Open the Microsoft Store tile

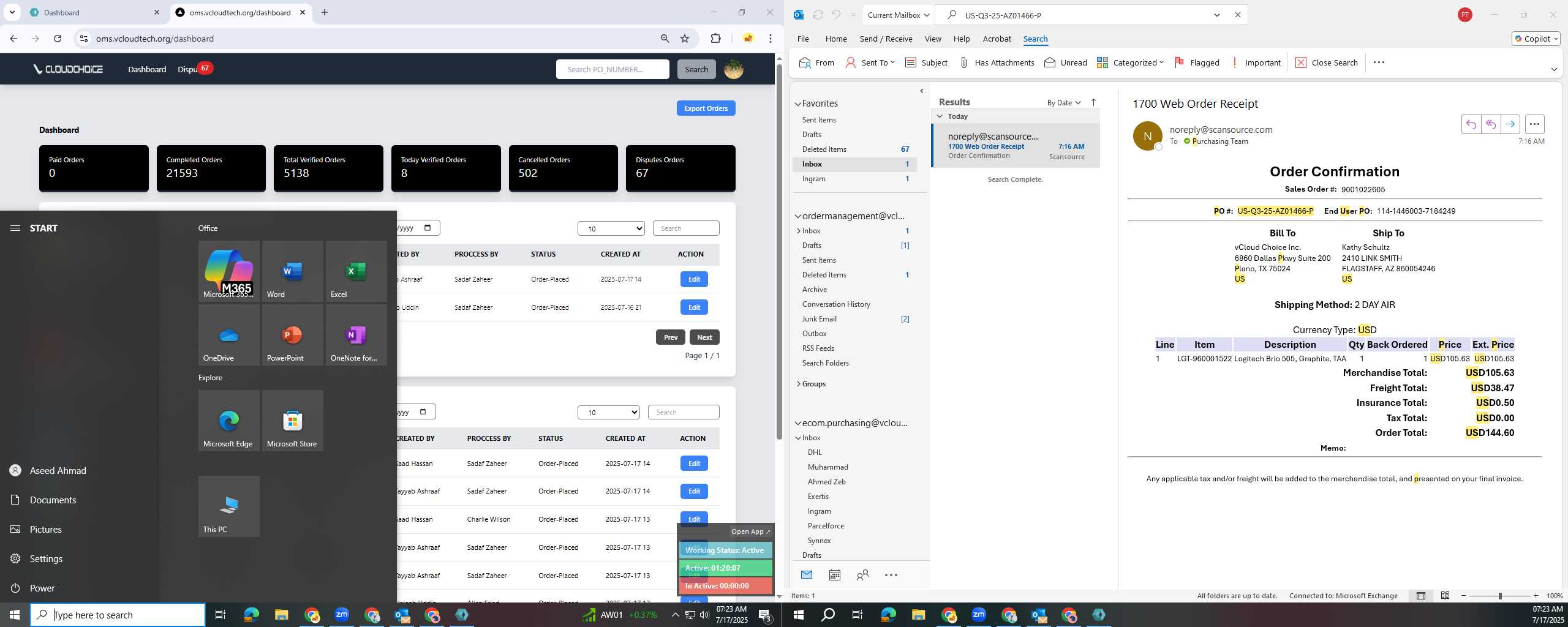292,421
